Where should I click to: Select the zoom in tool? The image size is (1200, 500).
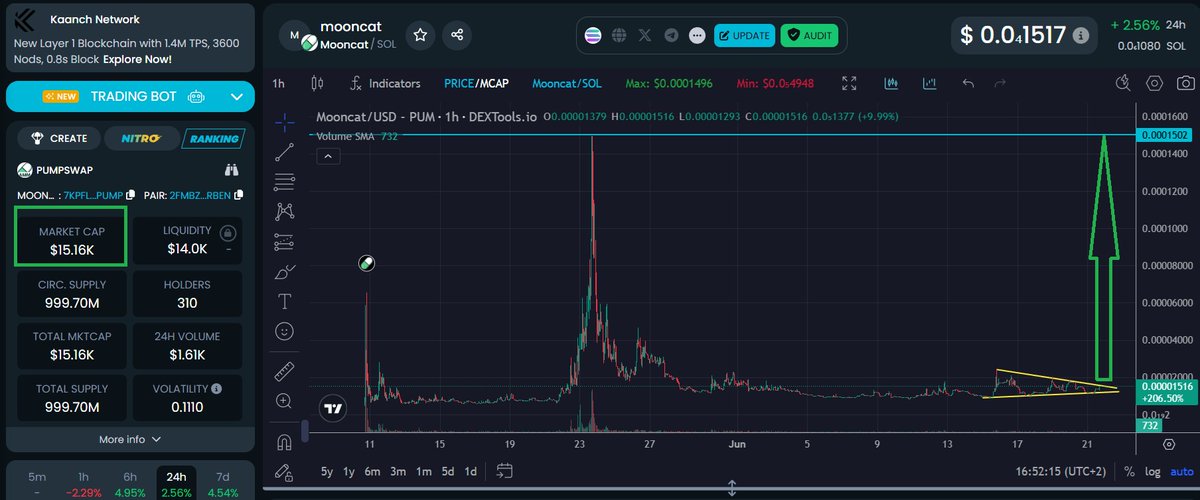(285, 401)
